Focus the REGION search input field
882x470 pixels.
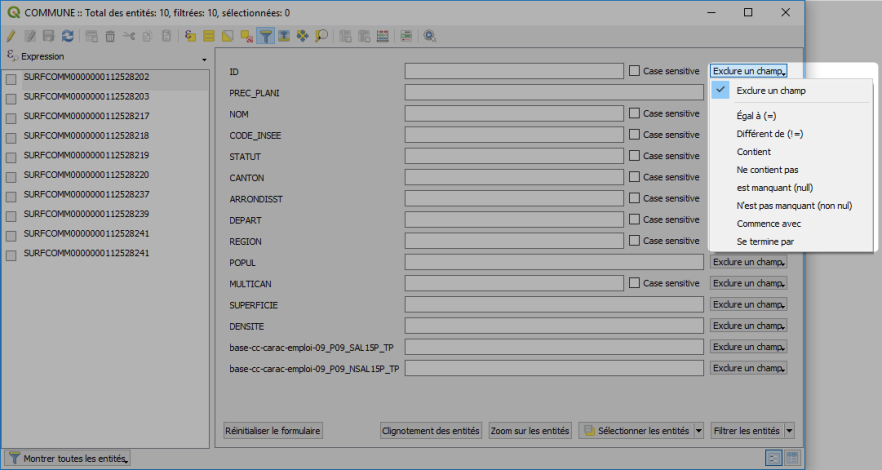point(514,241)
